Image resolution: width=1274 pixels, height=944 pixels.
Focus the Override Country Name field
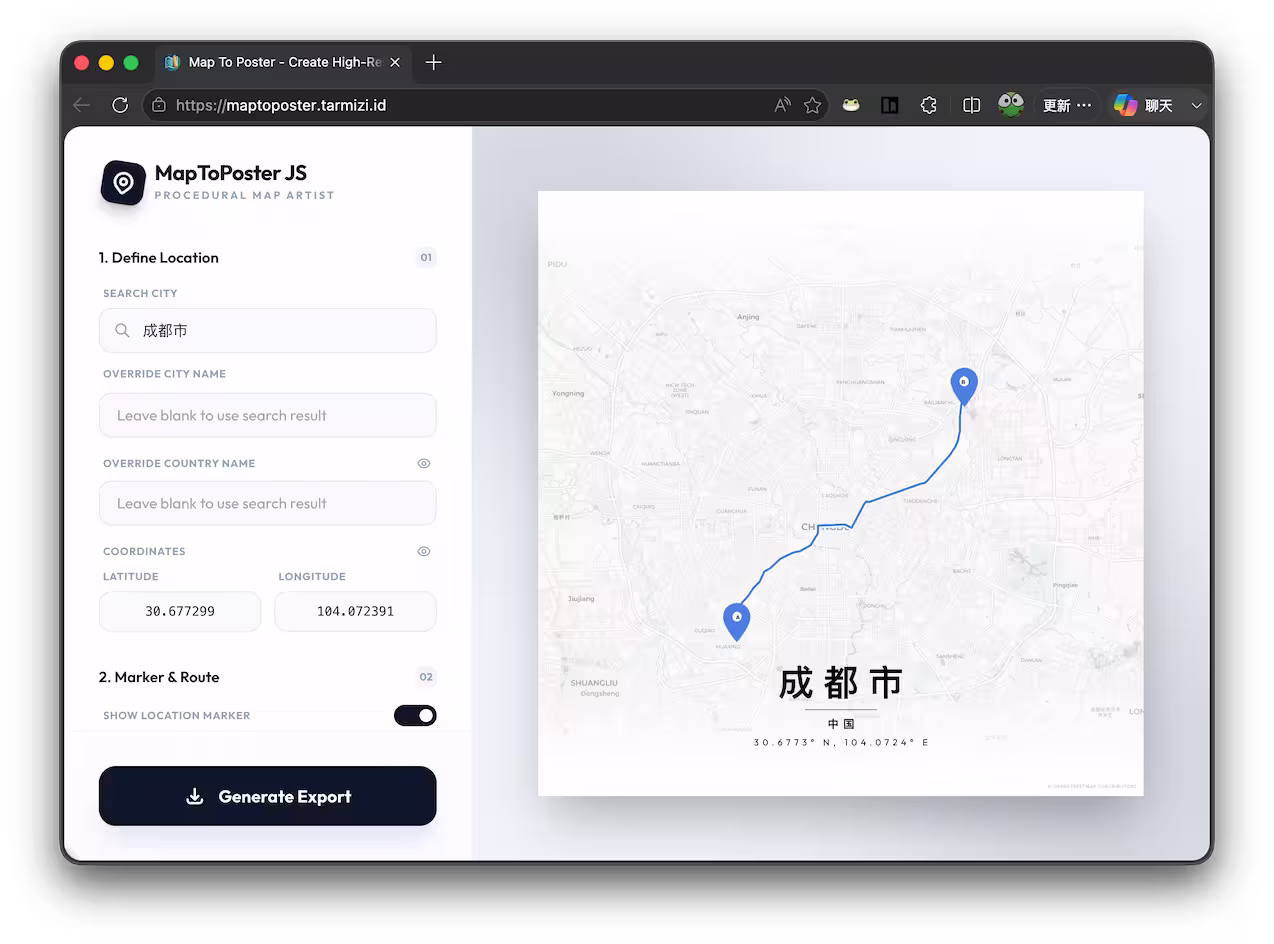pyautogui.click(x=268, y=503)
